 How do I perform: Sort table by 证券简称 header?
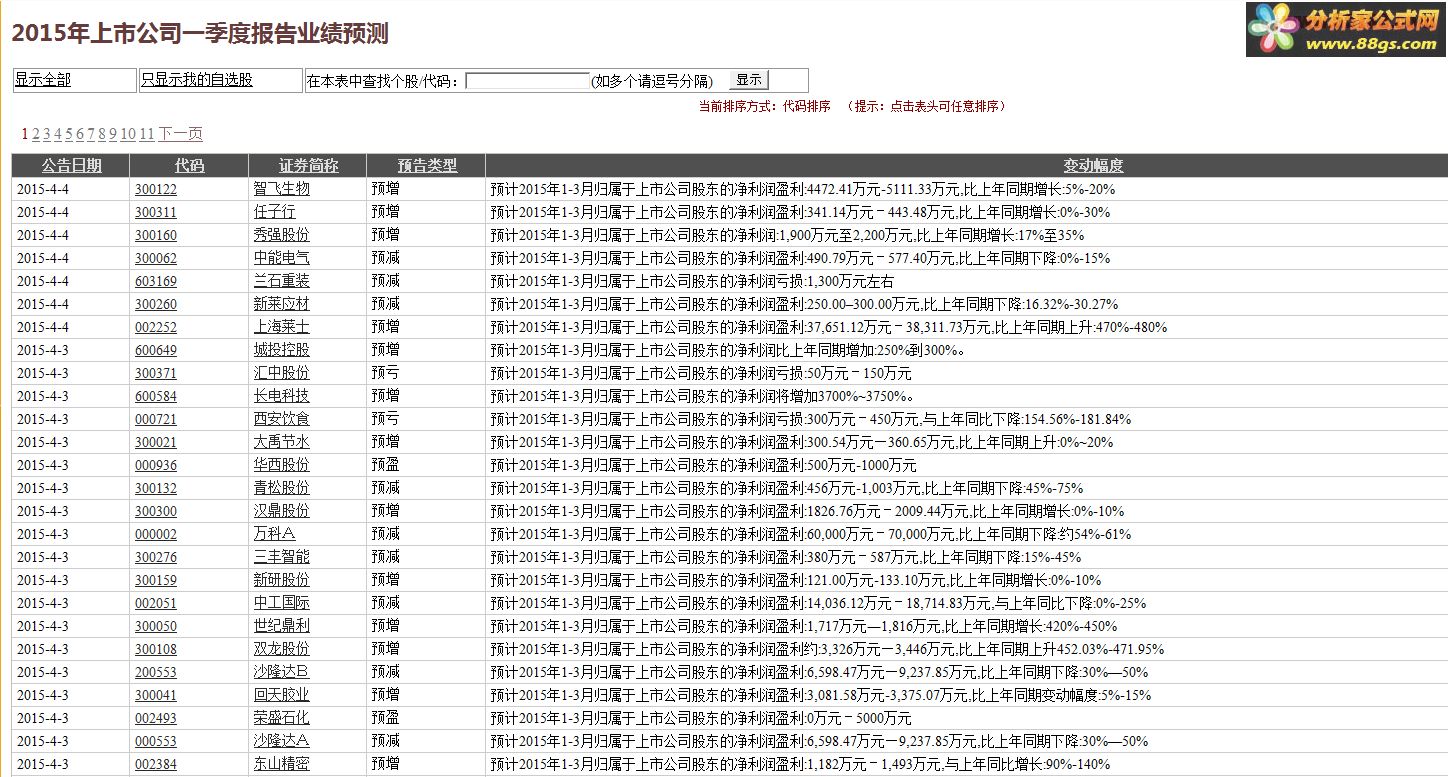pos(308,166)
